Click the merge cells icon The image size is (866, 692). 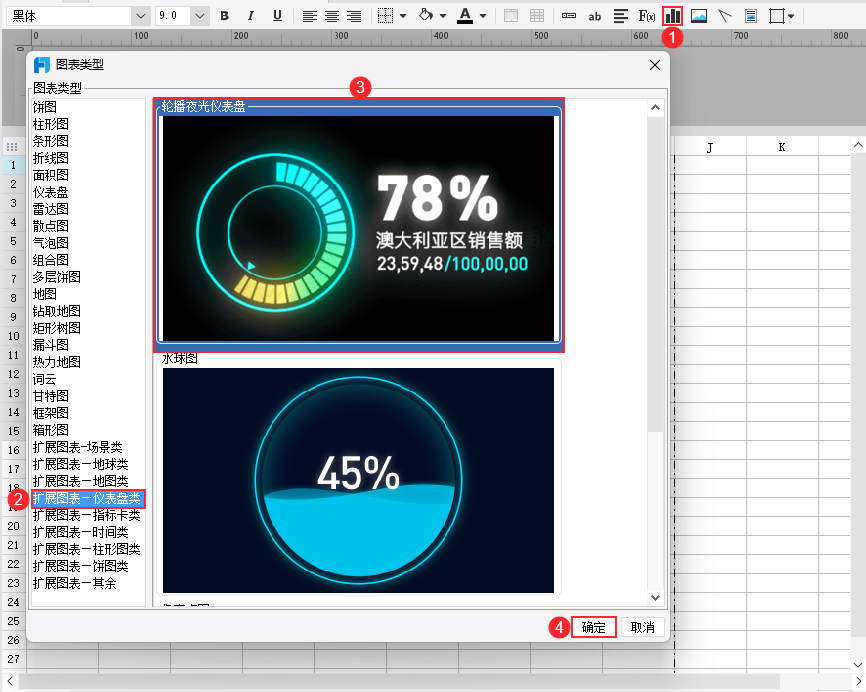point(511,16)
